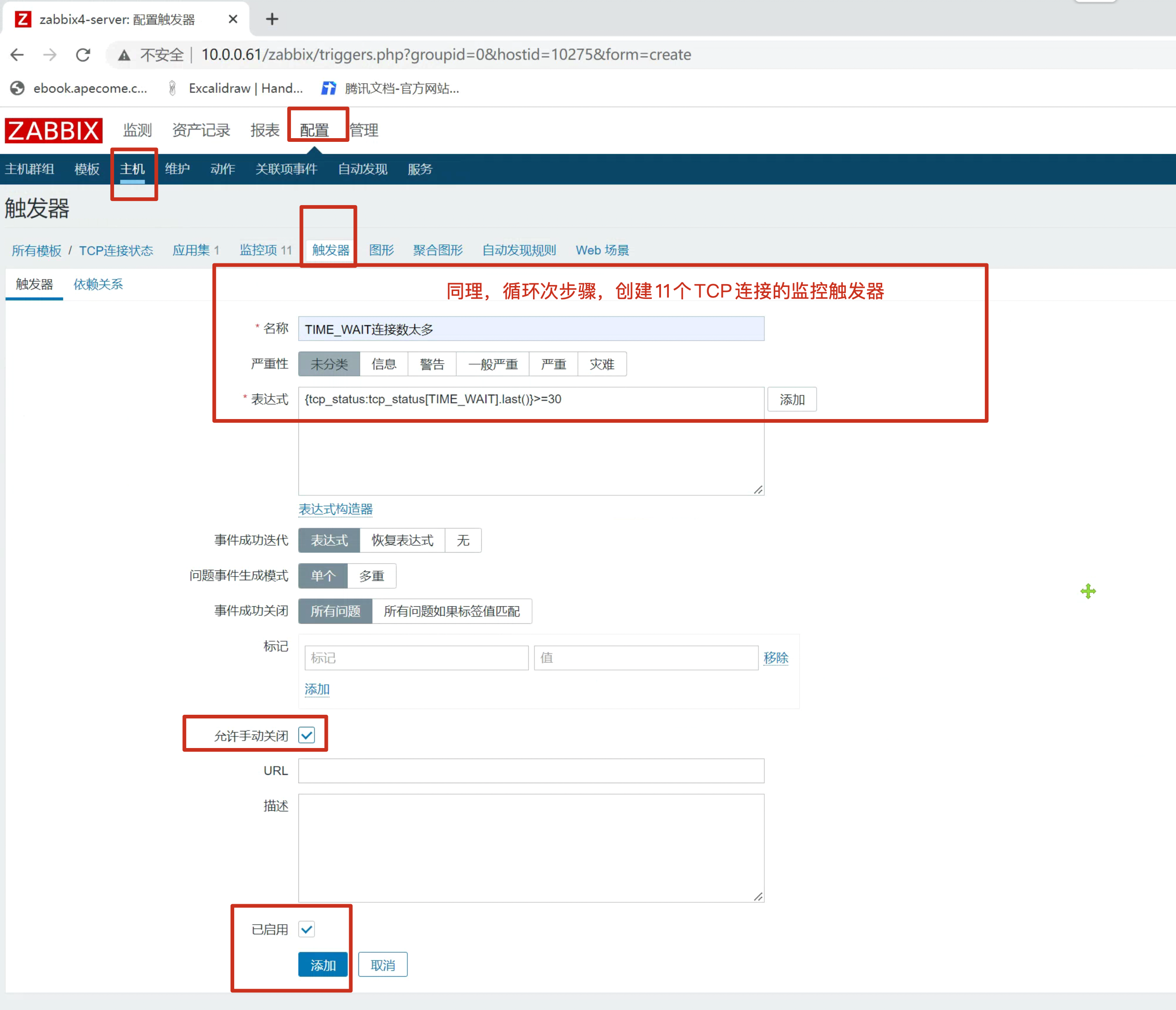1176x1010 pixels.
Task: Click the ZABBIX logo
Action: pyautogui.click(x=54, y=131)
